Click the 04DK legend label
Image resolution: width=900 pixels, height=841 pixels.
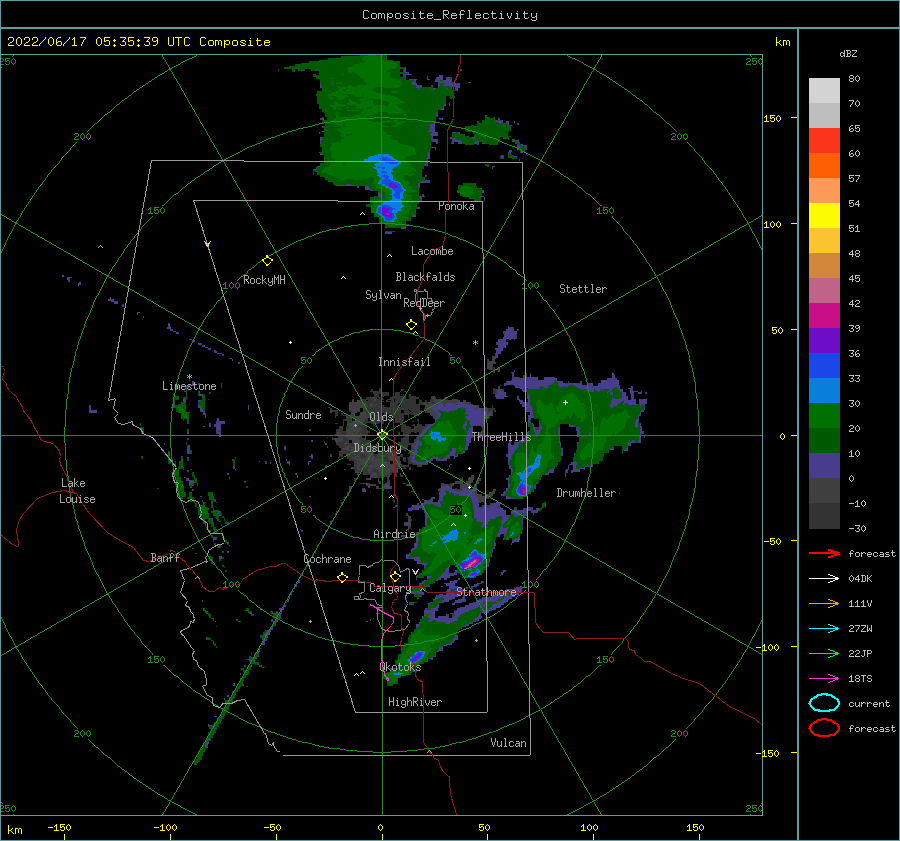coord(860,579)
